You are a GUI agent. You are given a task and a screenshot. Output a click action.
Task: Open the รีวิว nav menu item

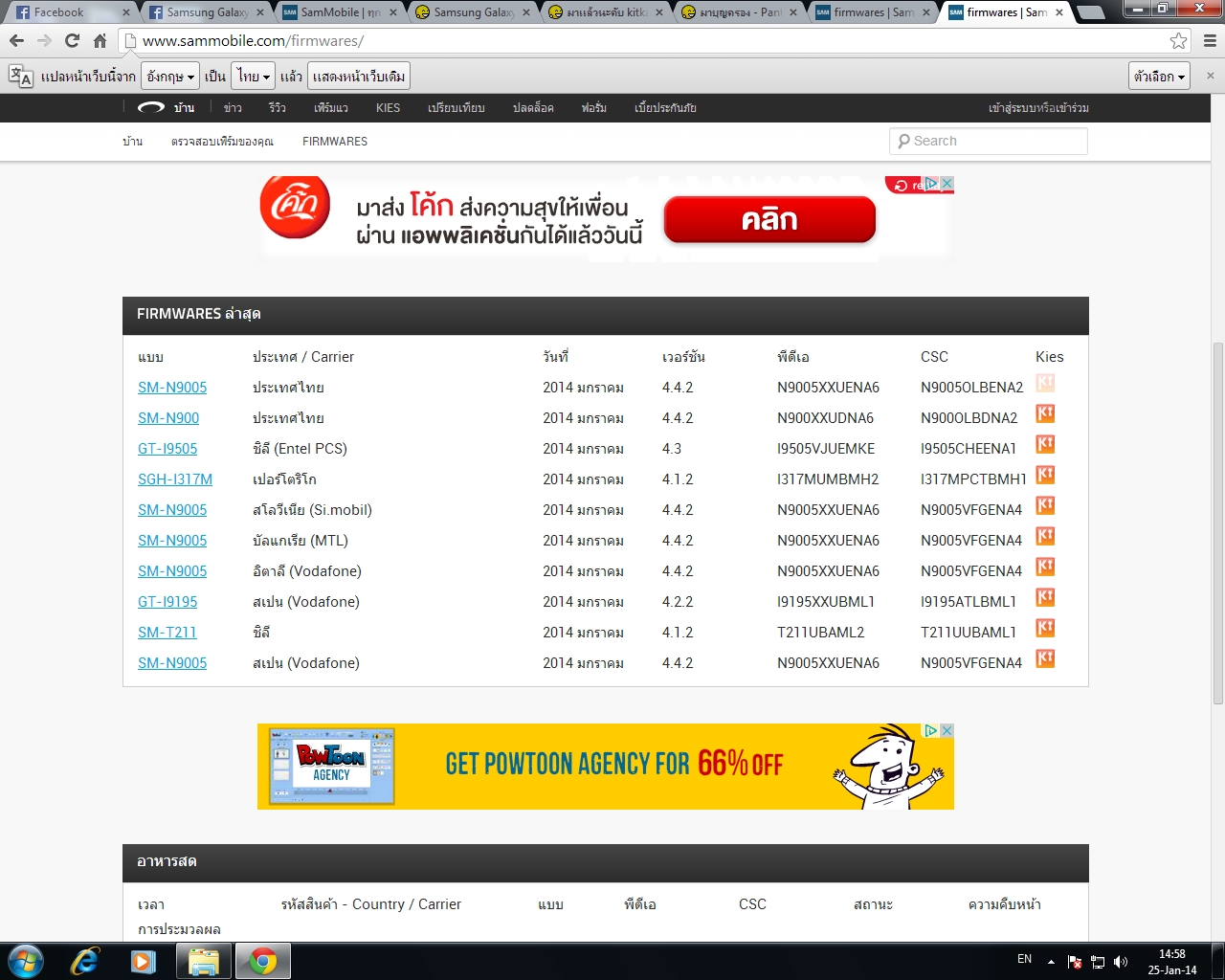(278, 107)
